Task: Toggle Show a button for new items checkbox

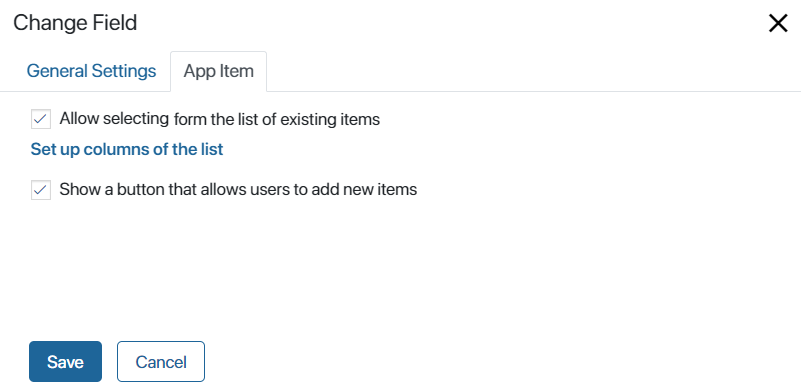Action: 41,190
